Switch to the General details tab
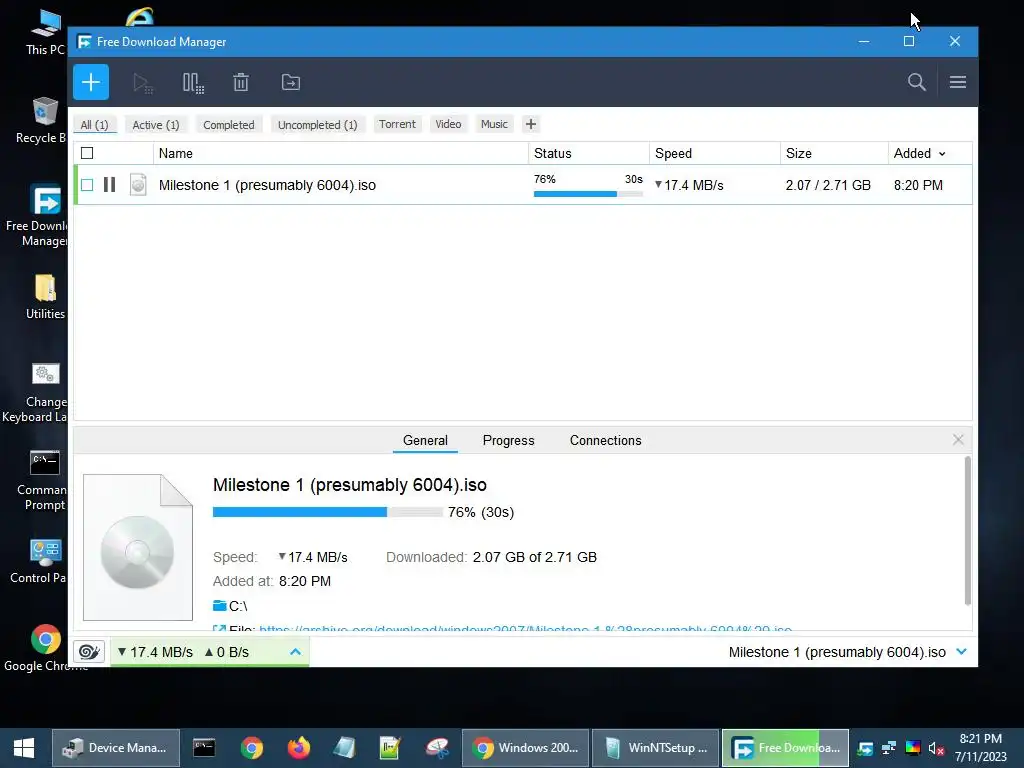Image resolution: width=1024 pixels, height=768 pixels. click(x=425, y=440)
